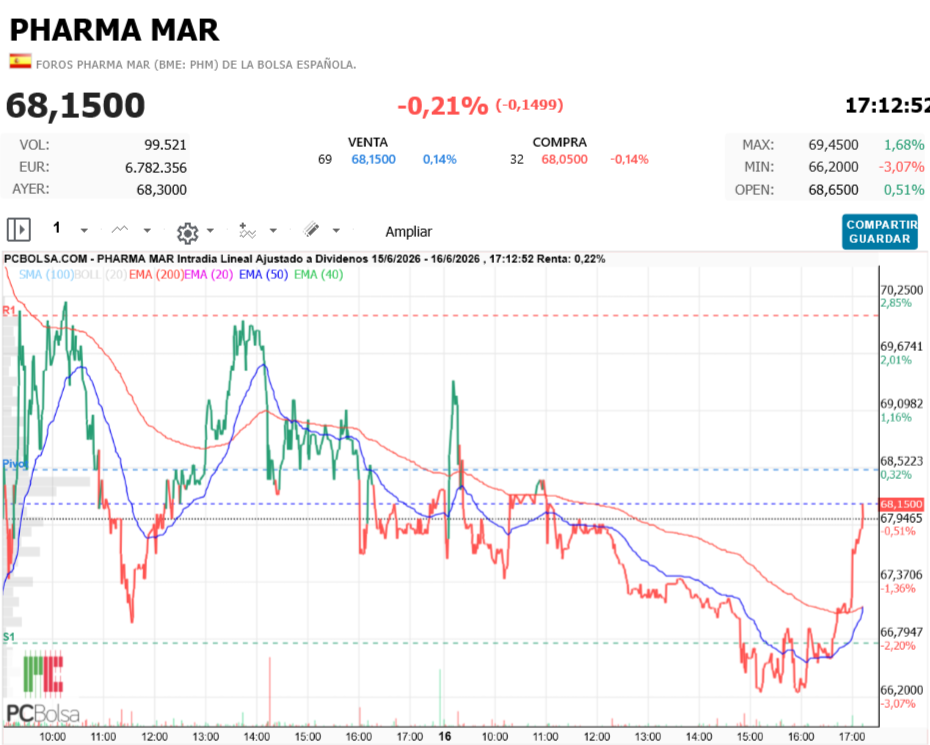Toggle the SMA (100) indicator
Screen dimensions: 930x745
tap(46, 275)
